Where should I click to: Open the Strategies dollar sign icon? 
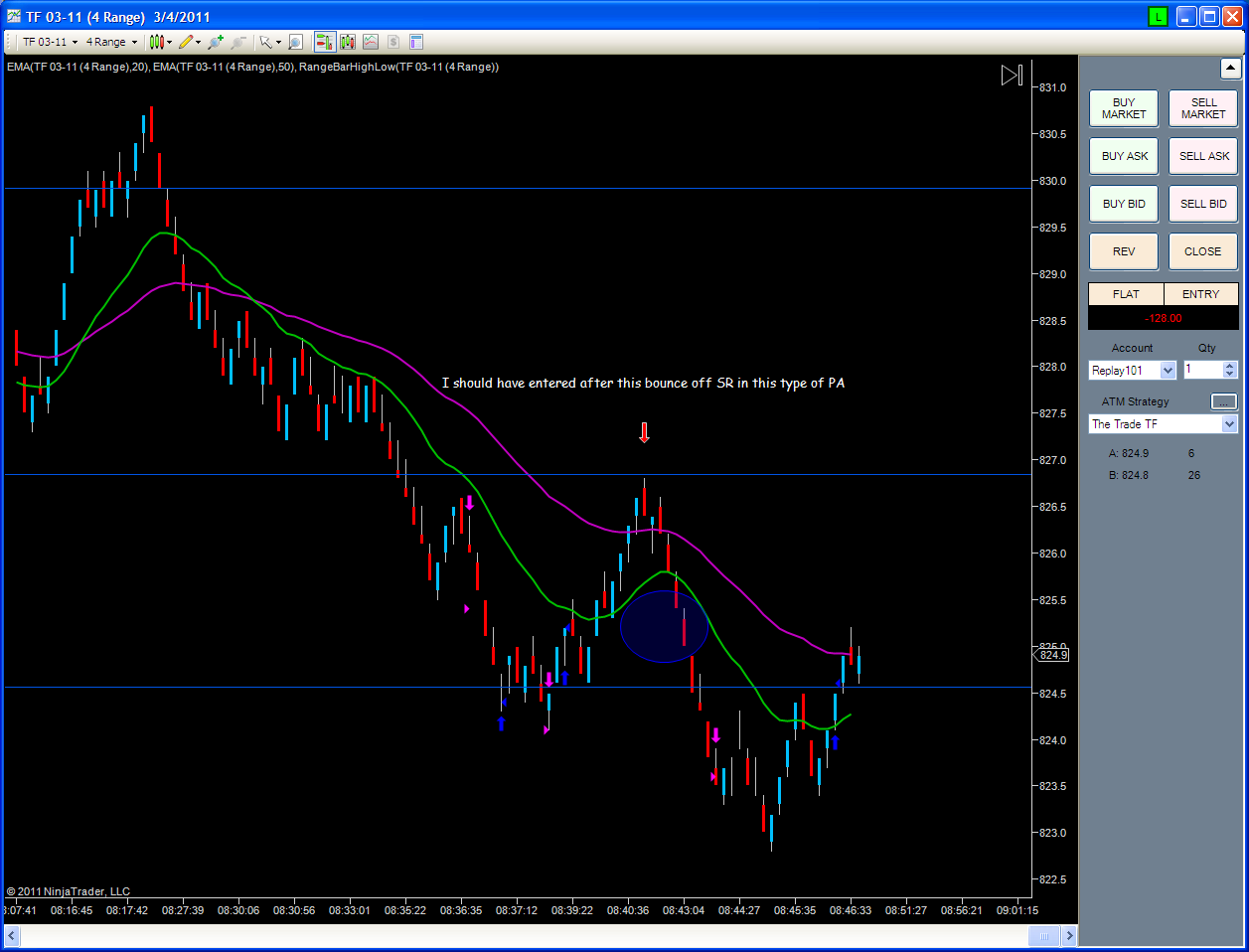click(x=393, y=42)
